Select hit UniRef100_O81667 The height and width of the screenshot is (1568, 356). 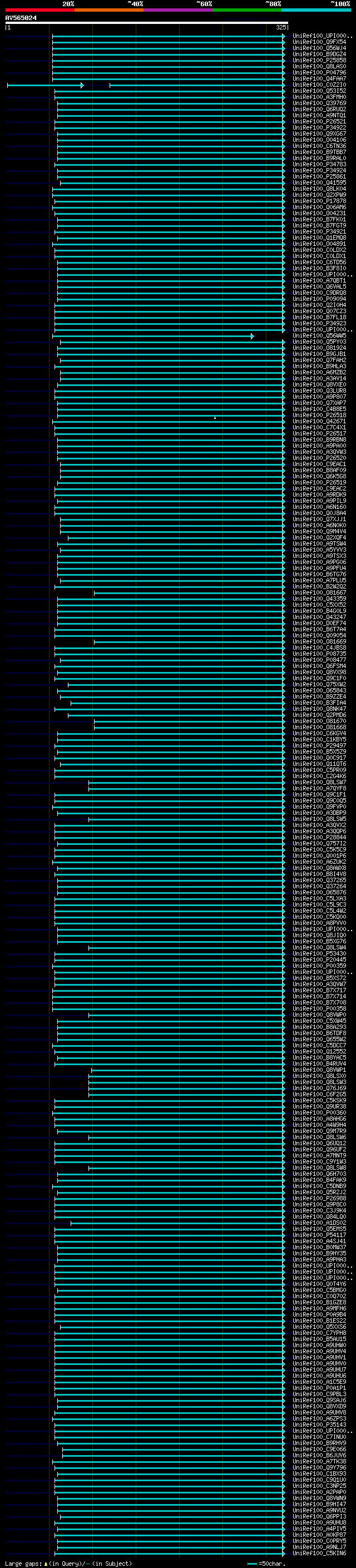point(319,592)
